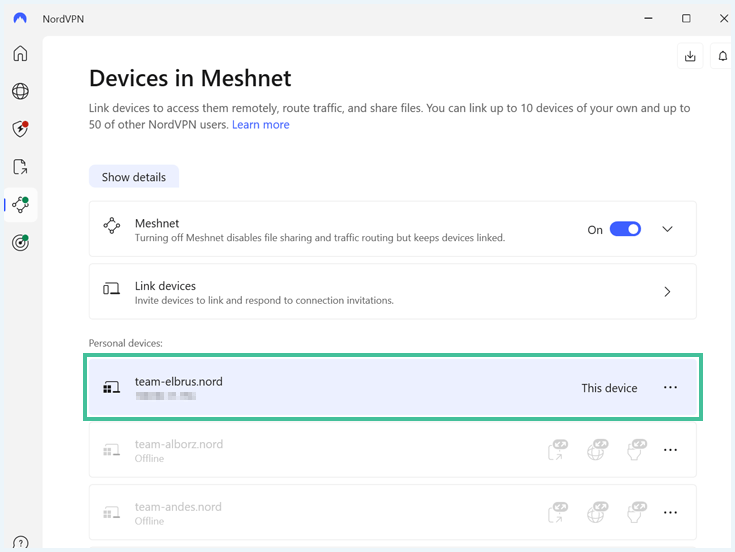Open more options for team-elbrus.nord
This screenshot has height=552, width=735.
click(x=670, y=387)
